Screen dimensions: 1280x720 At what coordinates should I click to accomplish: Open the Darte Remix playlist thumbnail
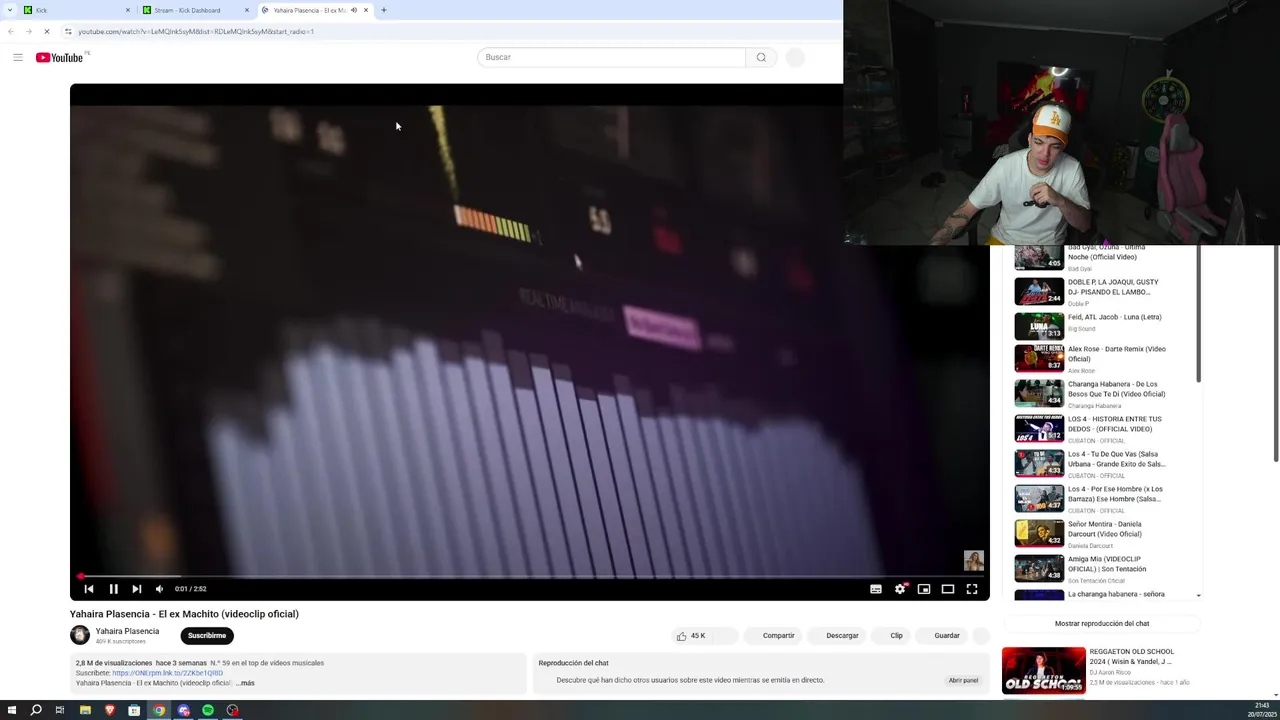coord(1039,358)
